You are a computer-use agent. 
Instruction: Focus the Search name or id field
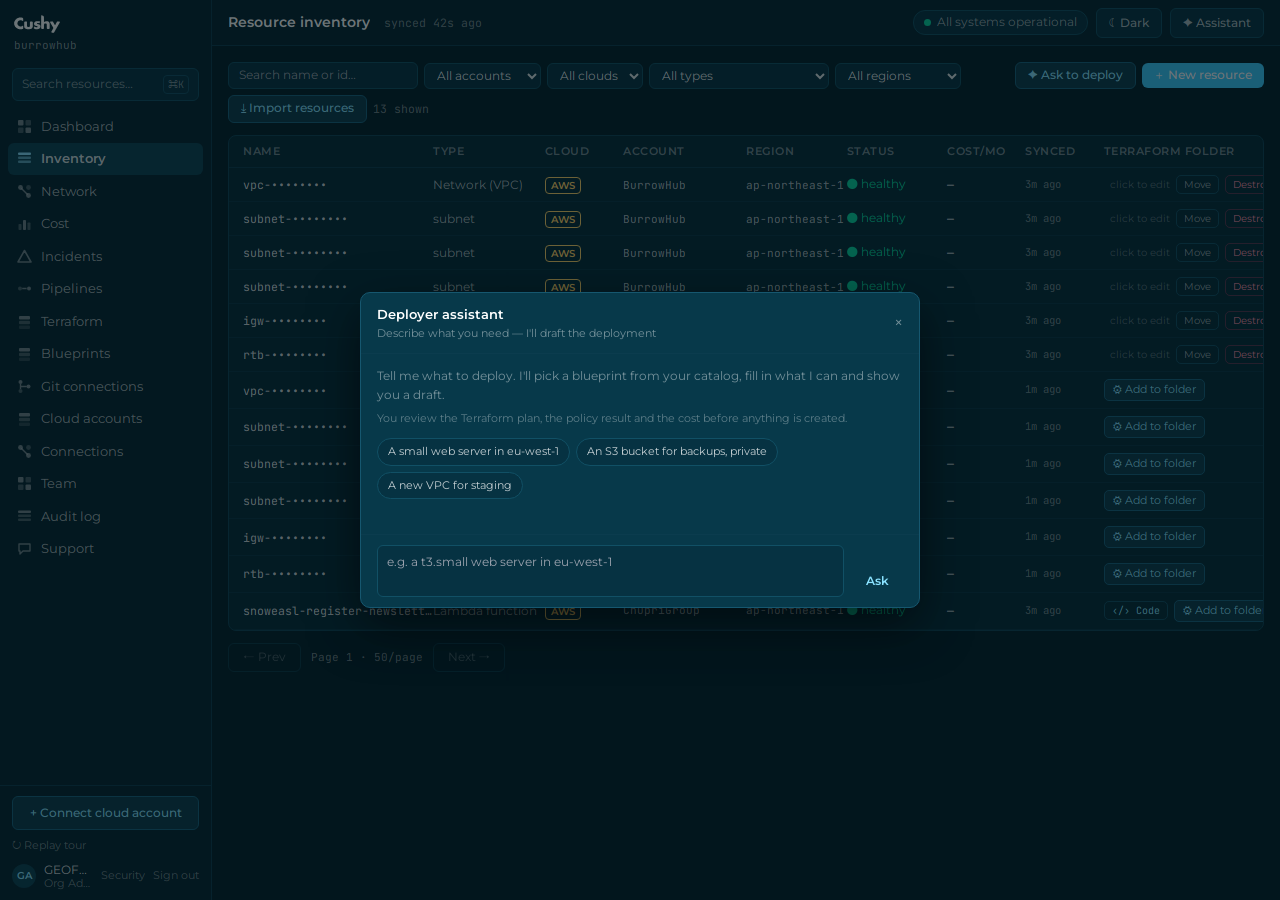[323, 76]
